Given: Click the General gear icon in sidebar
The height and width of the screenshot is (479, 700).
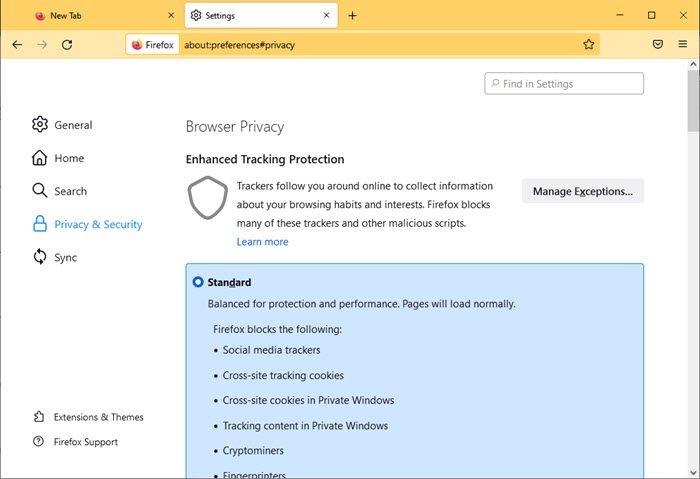Looking at the screenshot, I should (x=40, y=125).
